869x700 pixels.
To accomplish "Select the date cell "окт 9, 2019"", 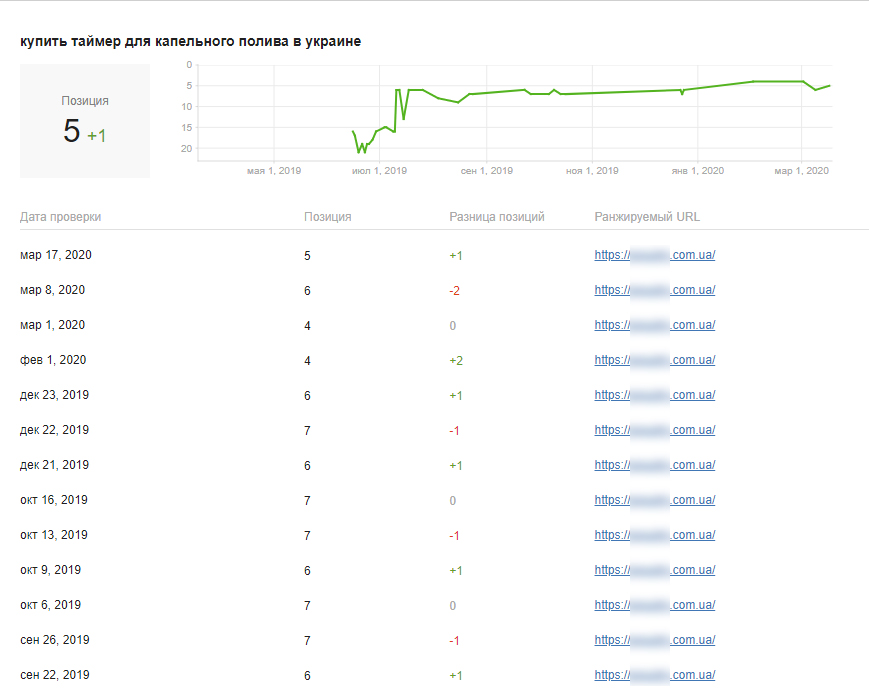I will pyautogui.click(x=50, y=569).
